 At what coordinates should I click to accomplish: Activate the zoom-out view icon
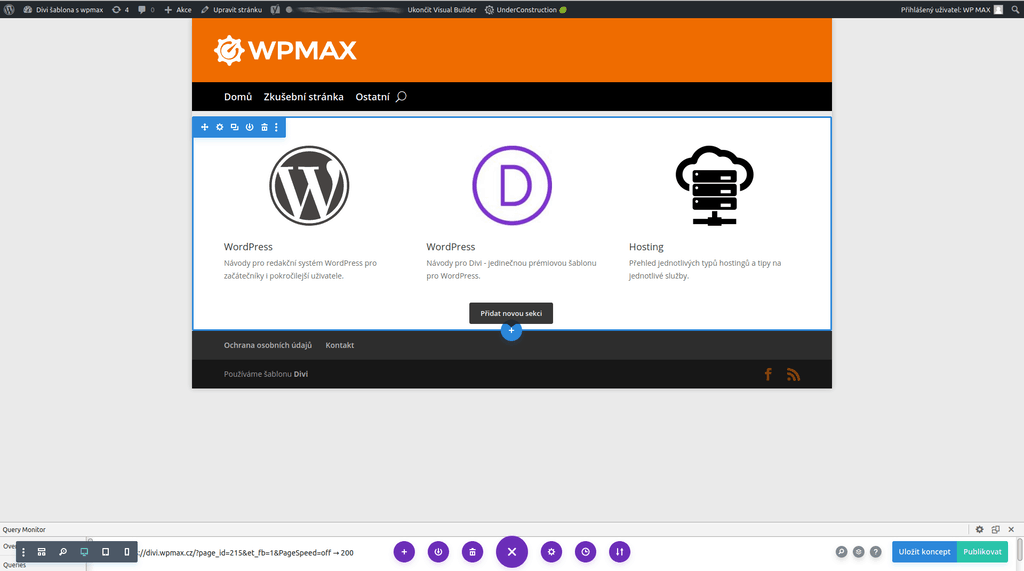click(63, 552)
